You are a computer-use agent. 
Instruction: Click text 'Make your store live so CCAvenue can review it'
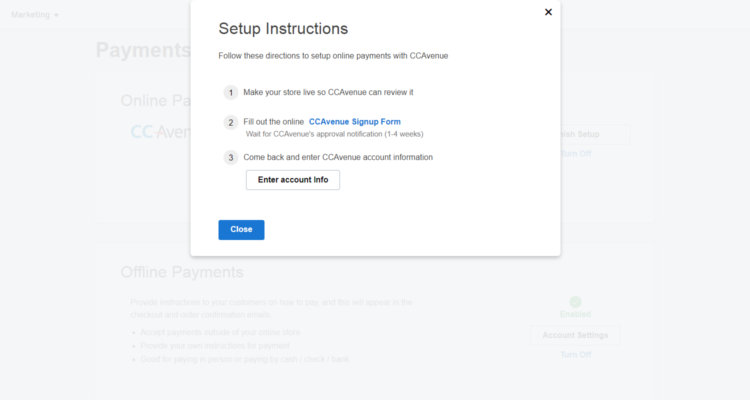click(328, 92)
